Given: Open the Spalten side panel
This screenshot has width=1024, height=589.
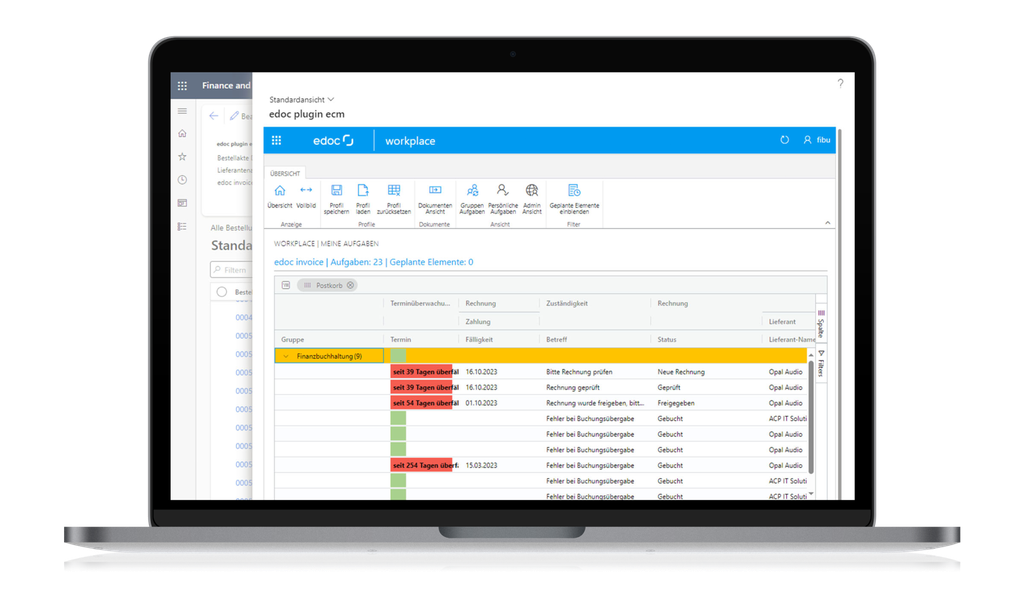Looking at the screenshot, I should [x=821, y=324].
